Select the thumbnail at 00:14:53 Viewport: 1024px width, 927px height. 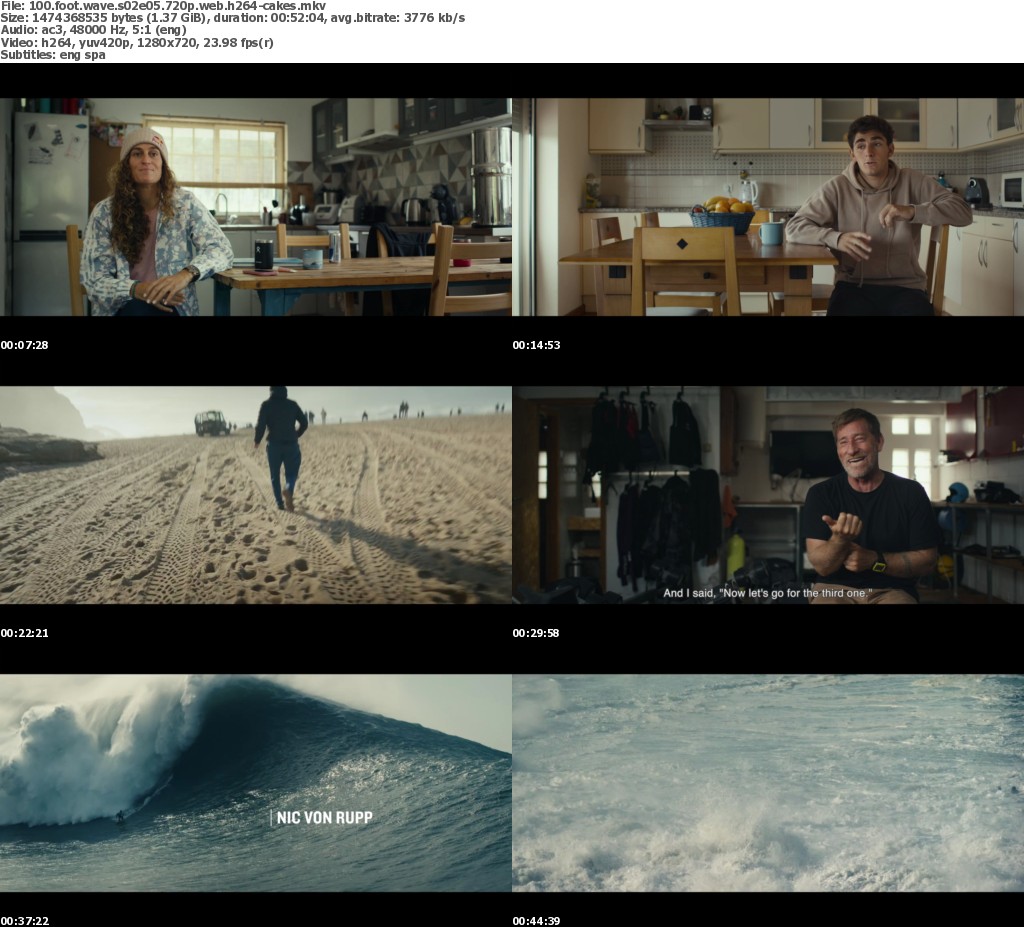click(768, 207)
